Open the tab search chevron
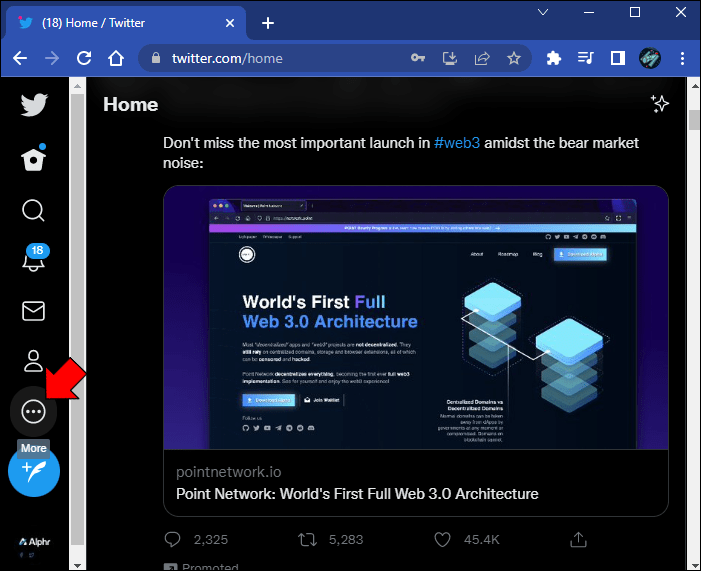The image size is (701, 571). pos(543,13)
